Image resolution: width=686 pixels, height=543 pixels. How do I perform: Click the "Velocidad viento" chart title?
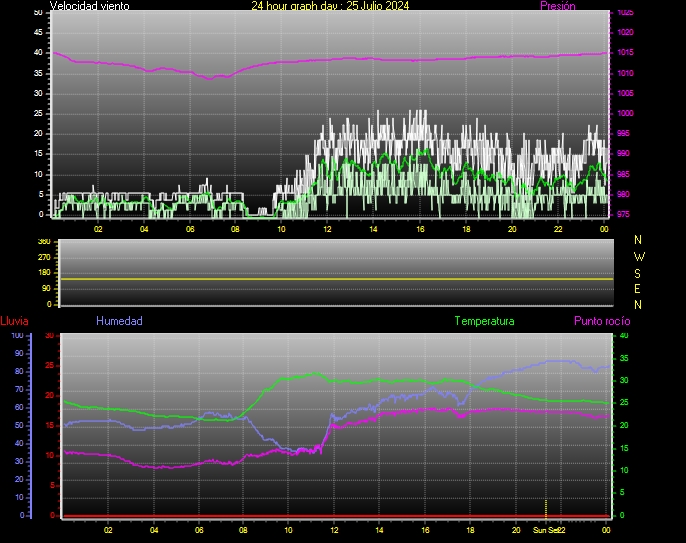tap(89, 6)
